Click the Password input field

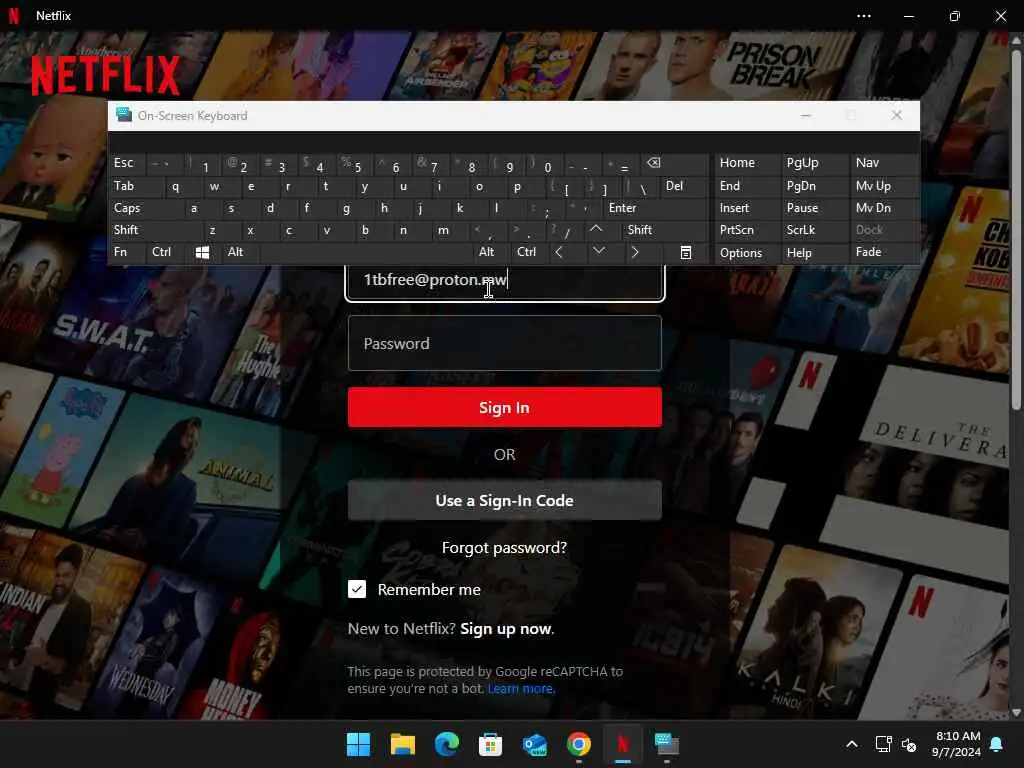[x=504, y=344]
